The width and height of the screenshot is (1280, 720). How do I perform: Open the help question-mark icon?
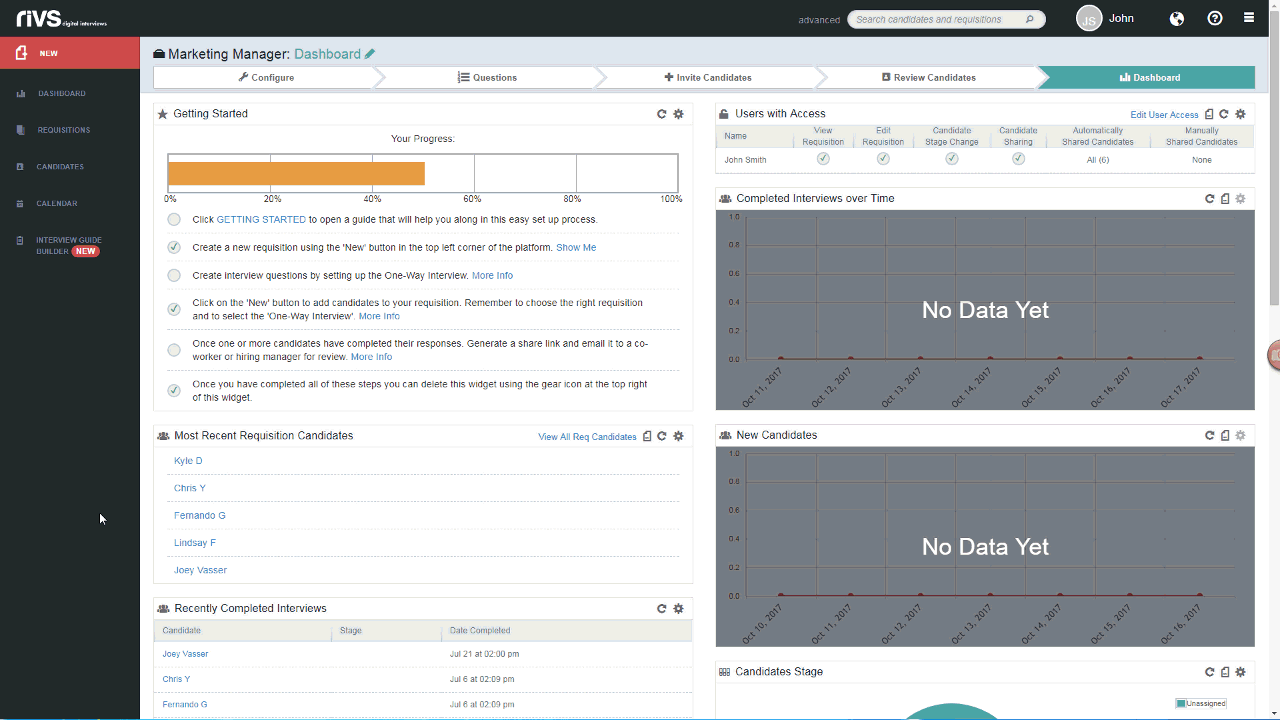click(1215, 18)
